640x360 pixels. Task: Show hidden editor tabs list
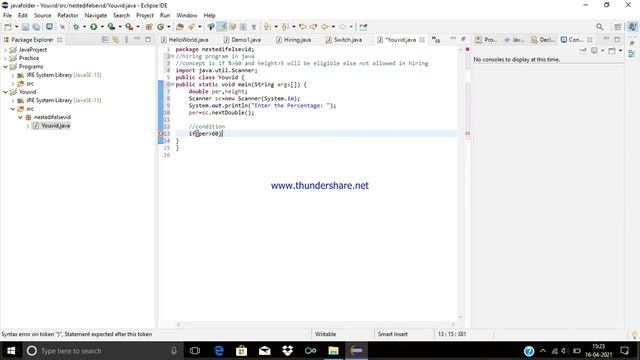click(436, 40)
